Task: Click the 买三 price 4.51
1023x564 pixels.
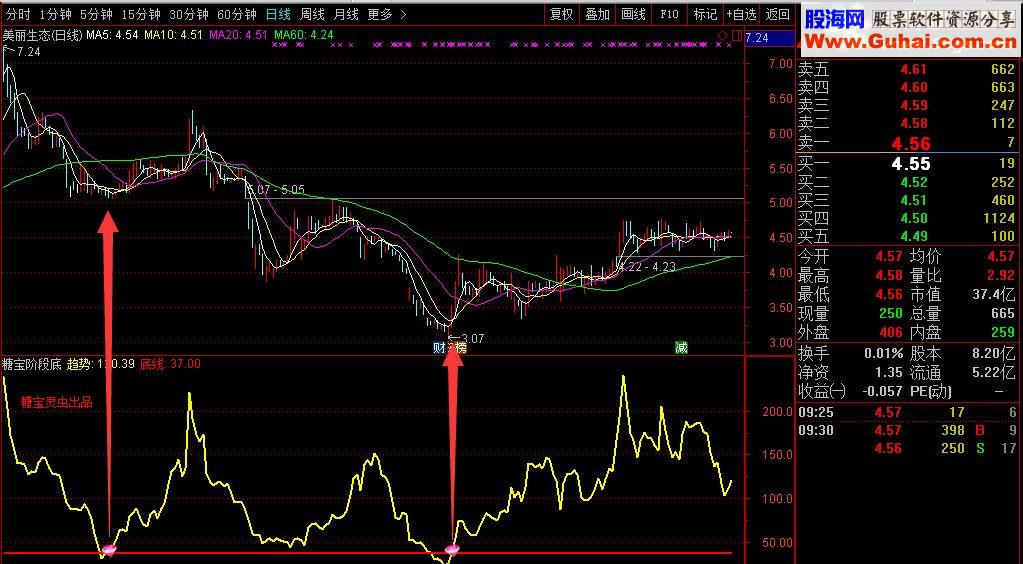Action: [x=913, y=200]
